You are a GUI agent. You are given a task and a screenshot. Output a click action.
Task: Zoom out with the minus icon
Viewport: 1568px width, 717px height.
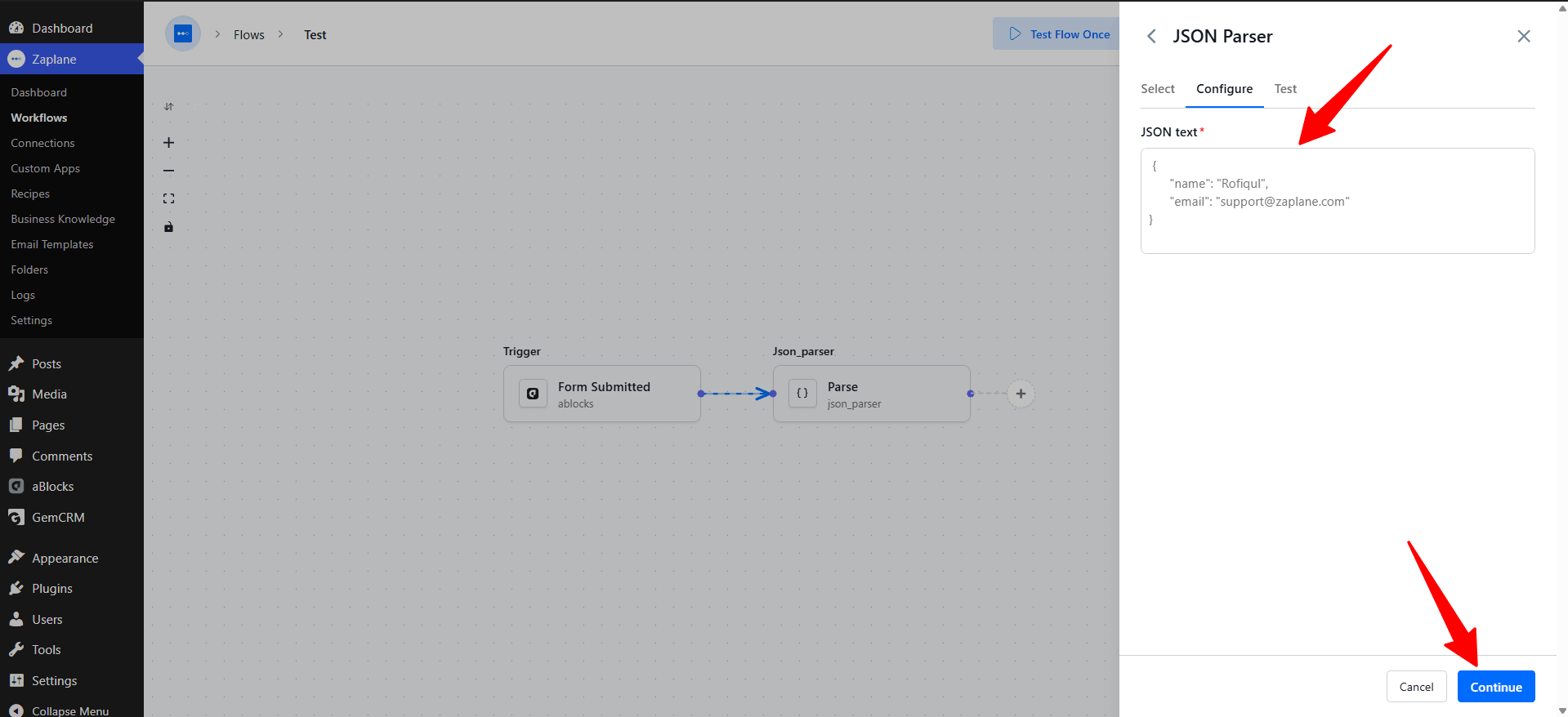(x=168, y=171)
